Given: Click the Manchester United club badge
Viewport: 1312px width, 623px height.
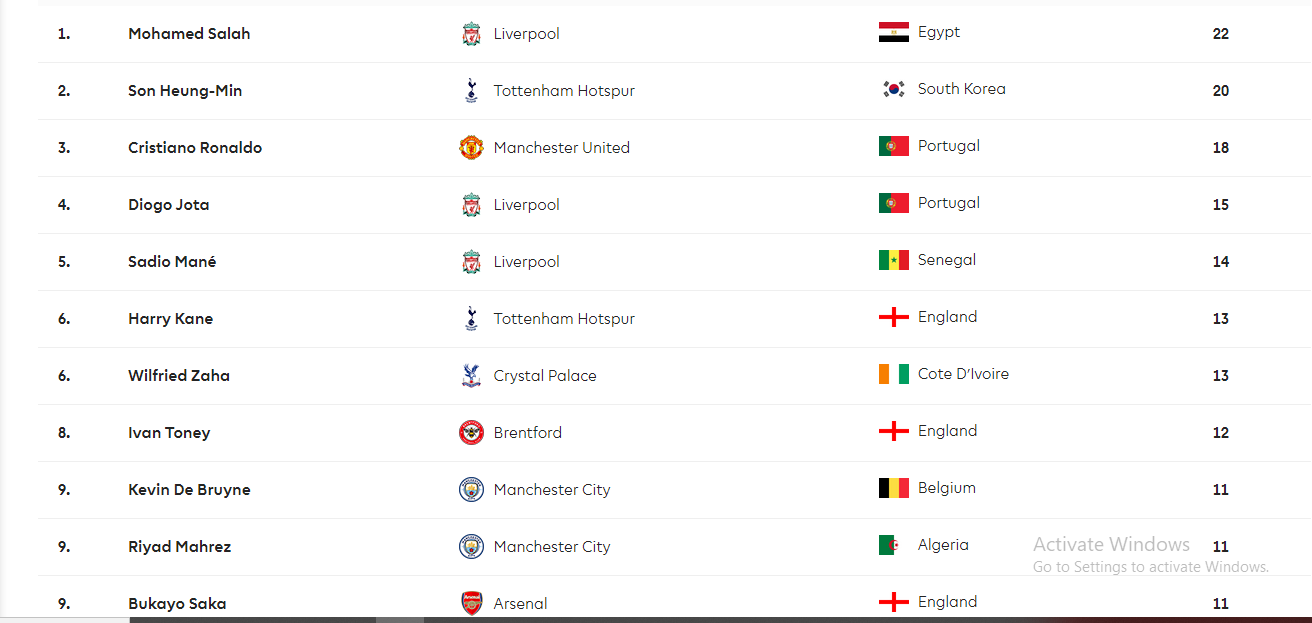Looking at the screenshot, I should pos(471,148).
